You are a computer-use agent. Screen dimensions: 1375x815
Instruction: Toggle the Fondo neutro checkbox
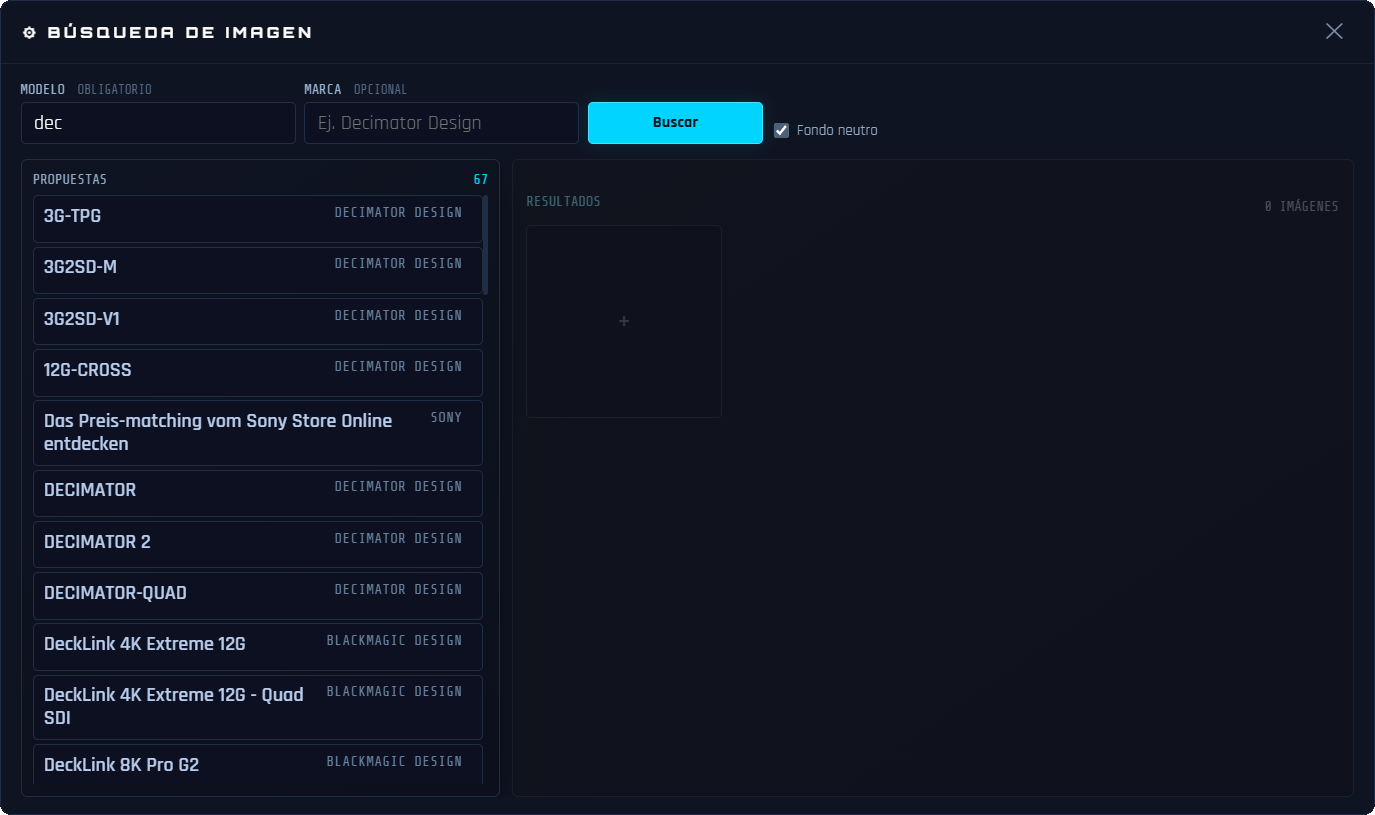(782, 130)
